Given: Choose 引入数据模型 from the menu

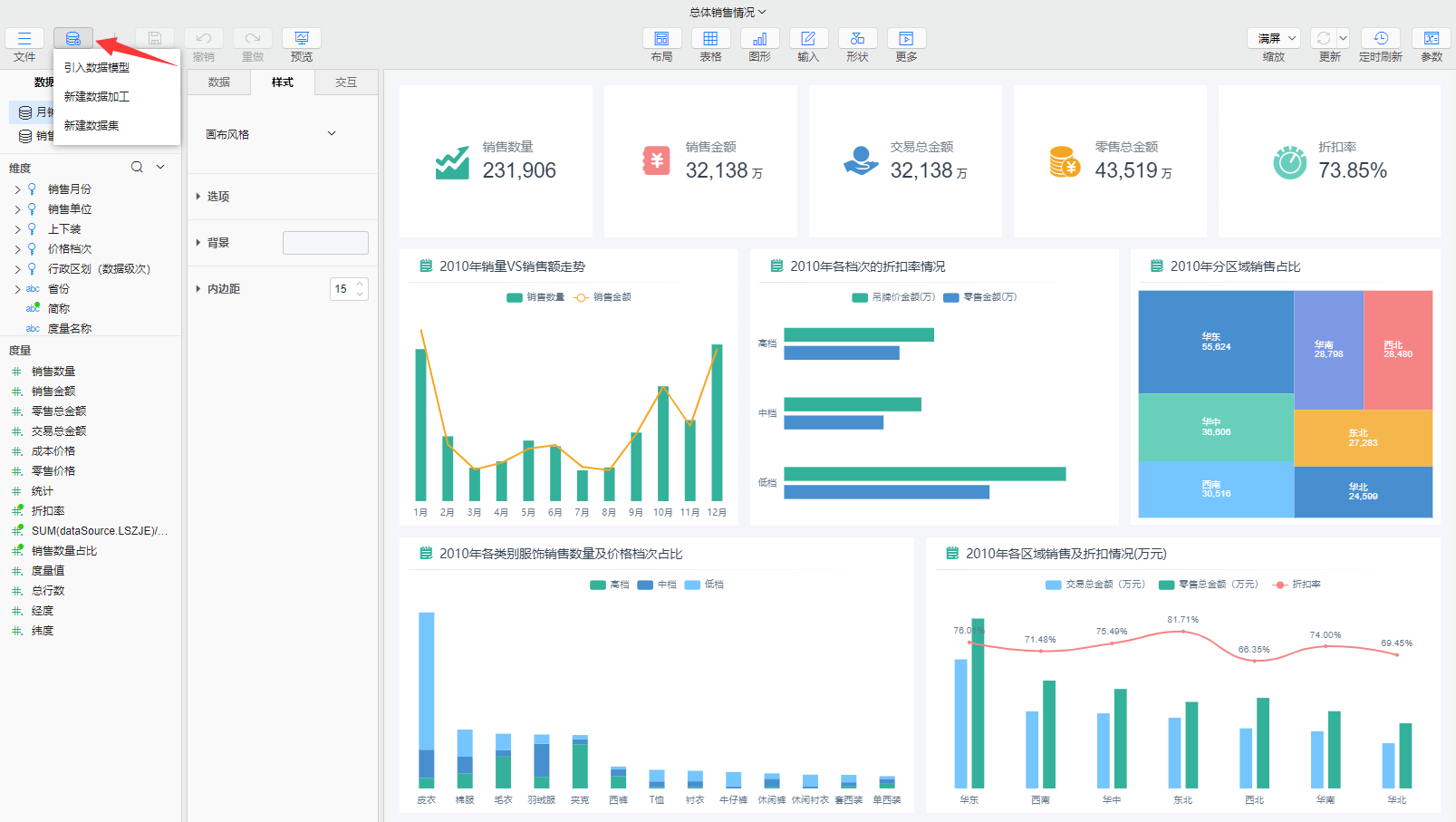Looking at the screenshot, I should point(97,68).
